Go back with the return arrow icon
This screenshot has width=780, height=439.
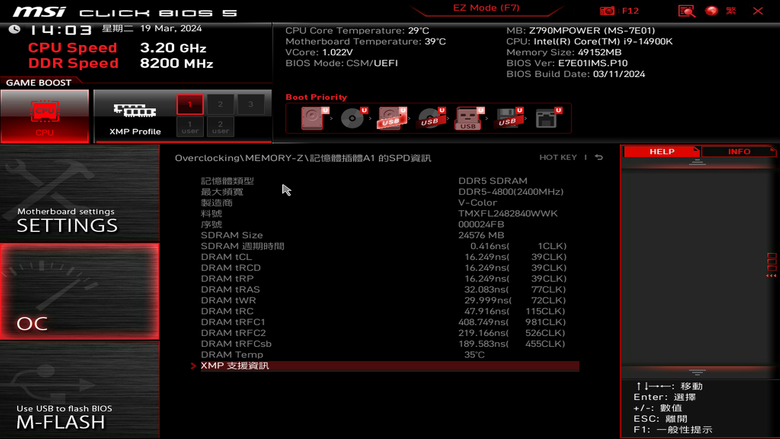599,157
